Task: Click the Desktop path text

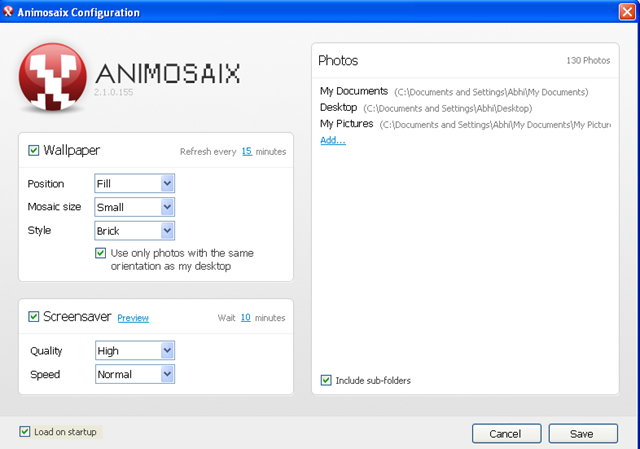Action: point(448,109)
